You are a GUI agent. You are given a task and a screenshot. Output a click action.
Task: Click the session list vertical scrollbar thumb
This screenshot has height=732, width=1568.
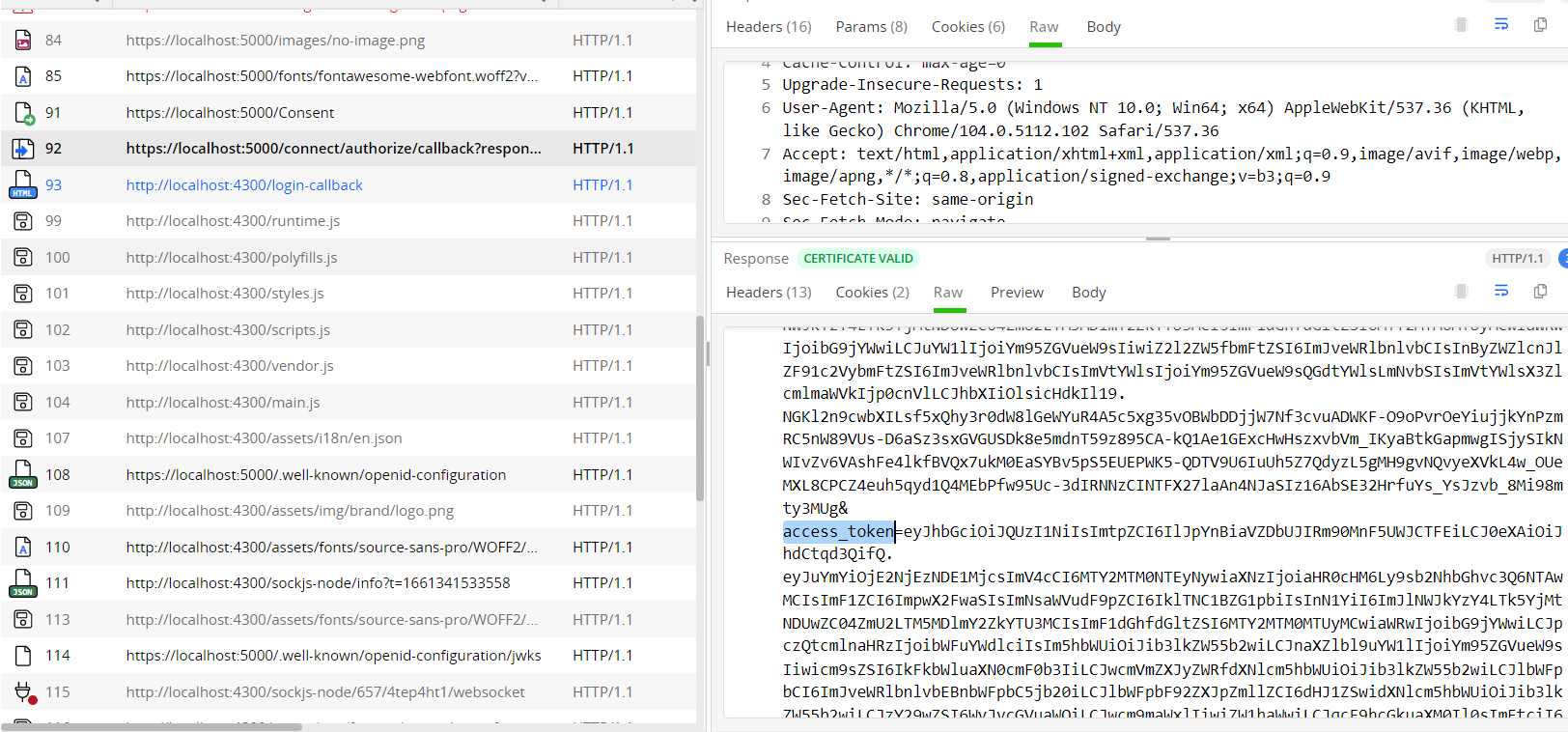(x=700, y=408)
